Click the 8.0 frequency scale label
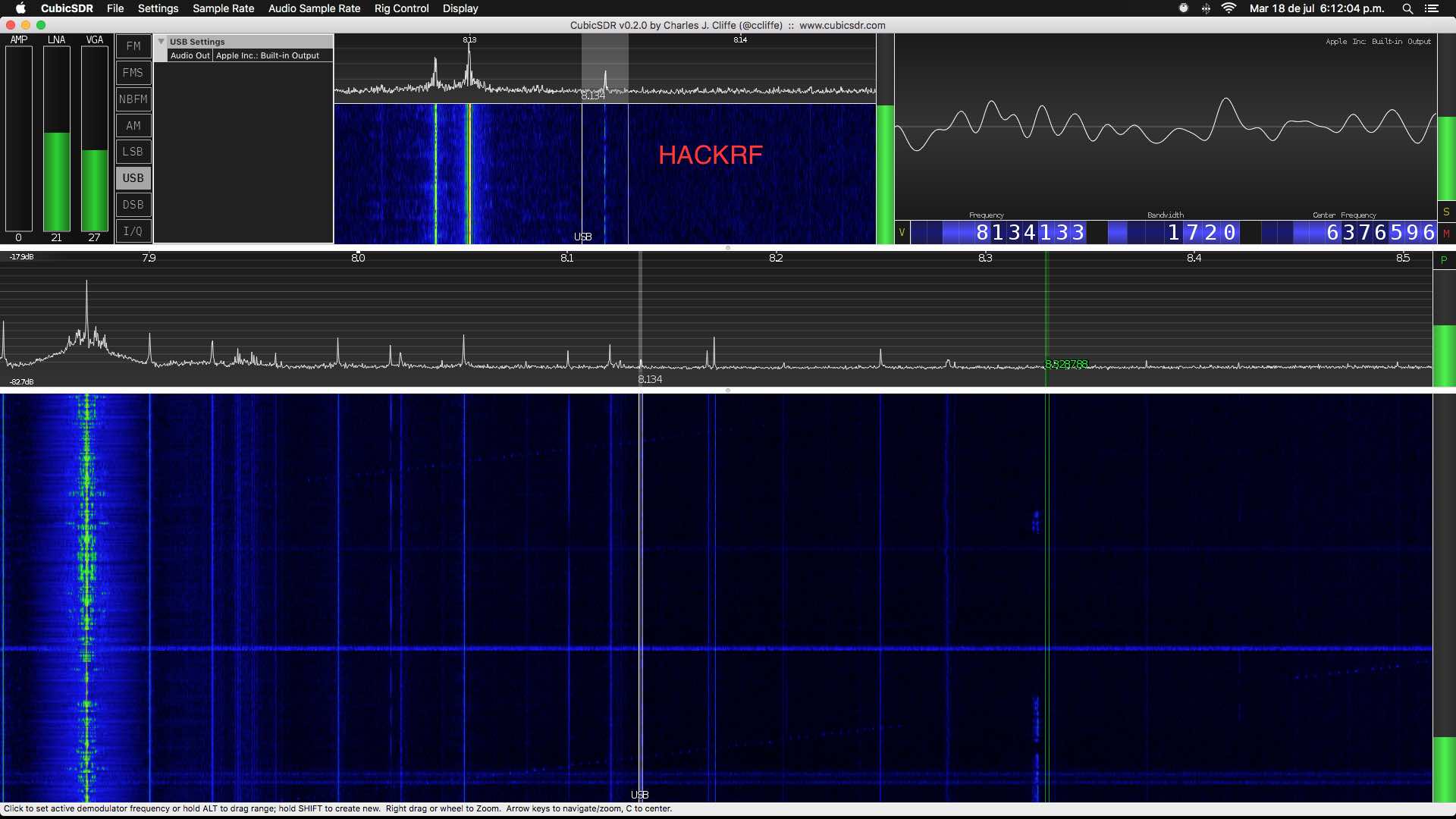Screen dimensions: 1456x819 [x=358, y=258]
